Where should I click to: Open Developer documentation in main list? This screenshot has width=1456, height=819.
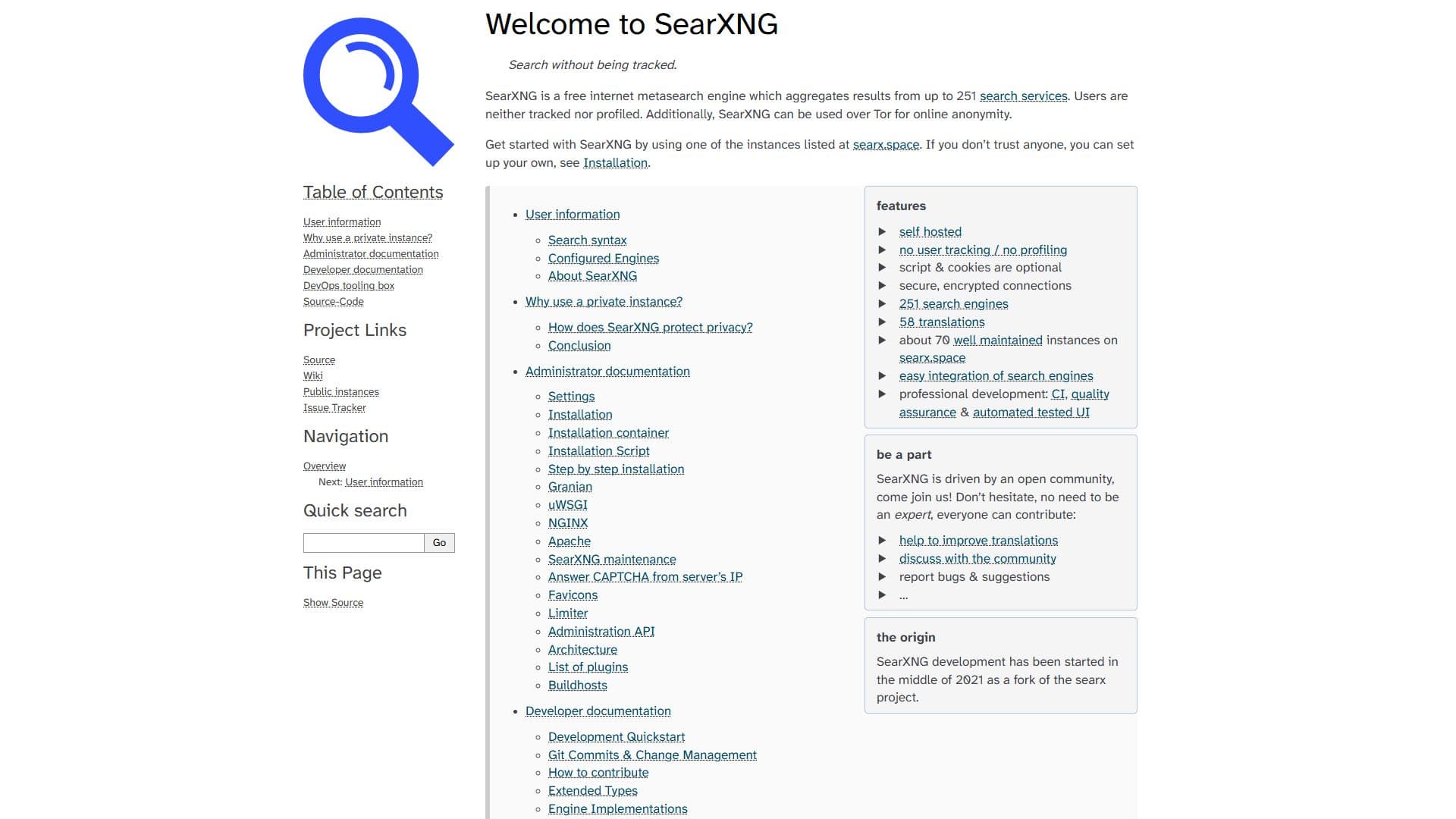click(598, 711)
